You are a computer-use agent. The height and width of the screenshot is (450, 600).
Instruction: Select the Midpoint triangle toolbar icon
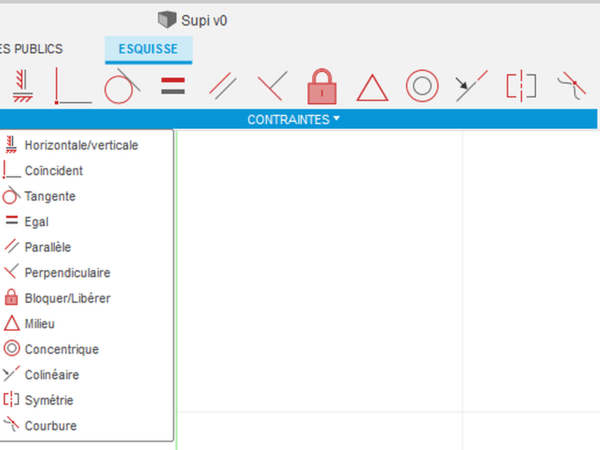(373, 88)
